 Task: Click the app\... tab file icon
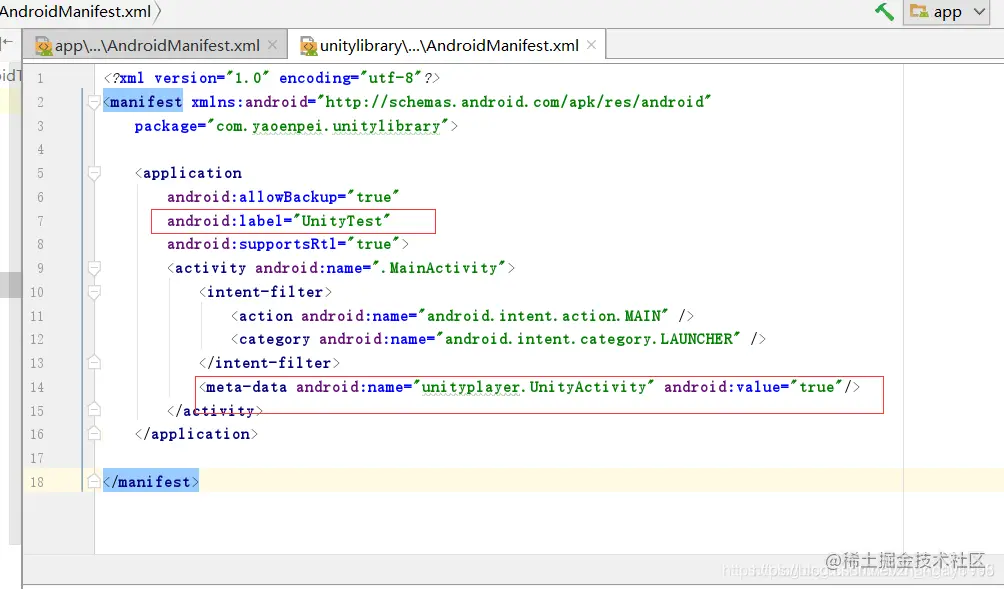[44, 46]
